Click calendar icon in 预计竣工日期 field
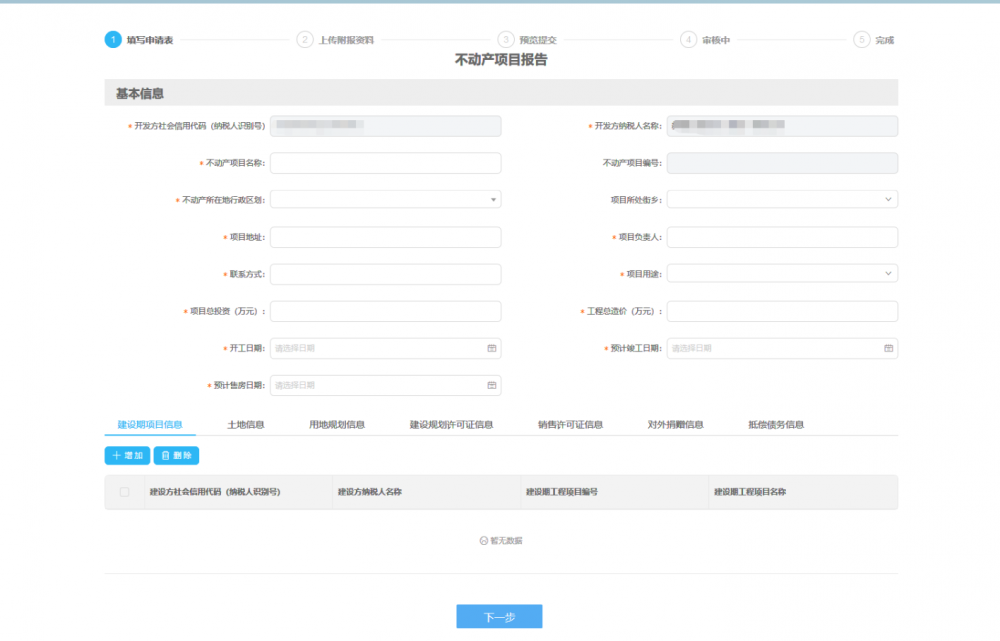This screenshot has width=1000, height=641. (x=888, y=348)
